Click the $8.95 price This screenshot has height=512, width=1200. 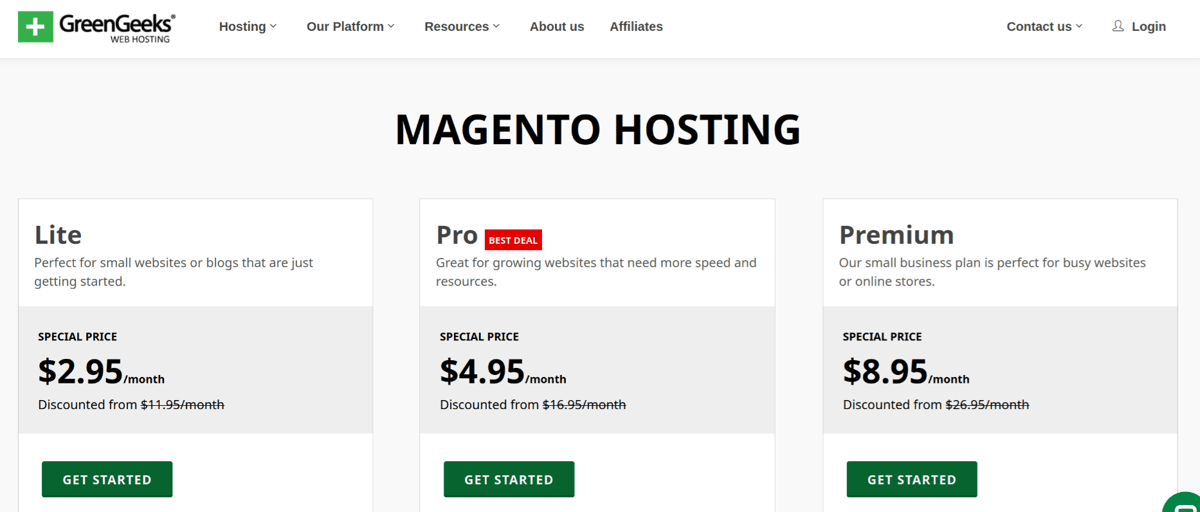point(885,371)
